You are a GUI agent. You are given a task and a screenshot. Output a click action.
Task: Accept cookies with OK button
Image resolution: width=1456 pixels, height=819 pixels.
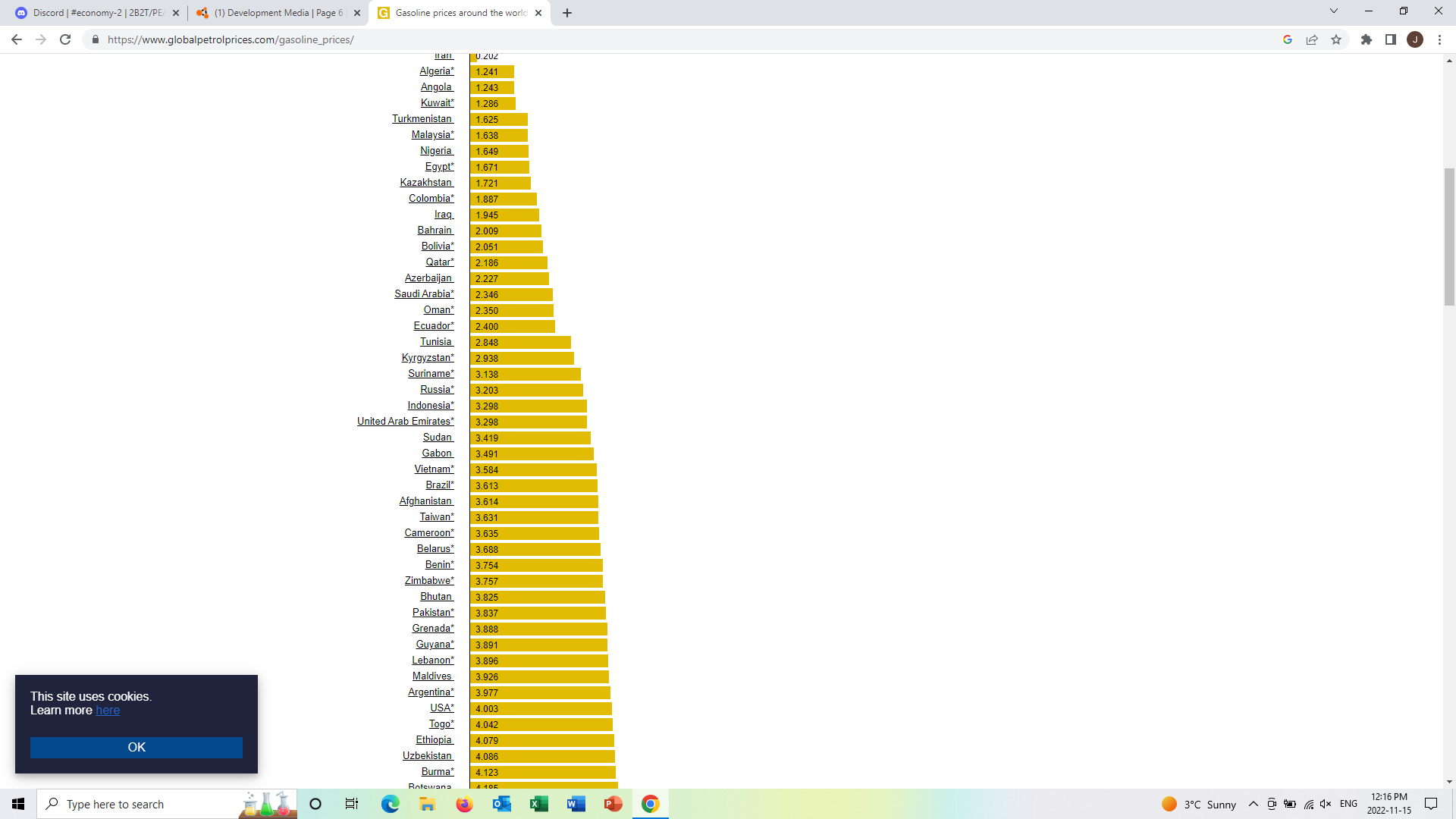(136, 747)
